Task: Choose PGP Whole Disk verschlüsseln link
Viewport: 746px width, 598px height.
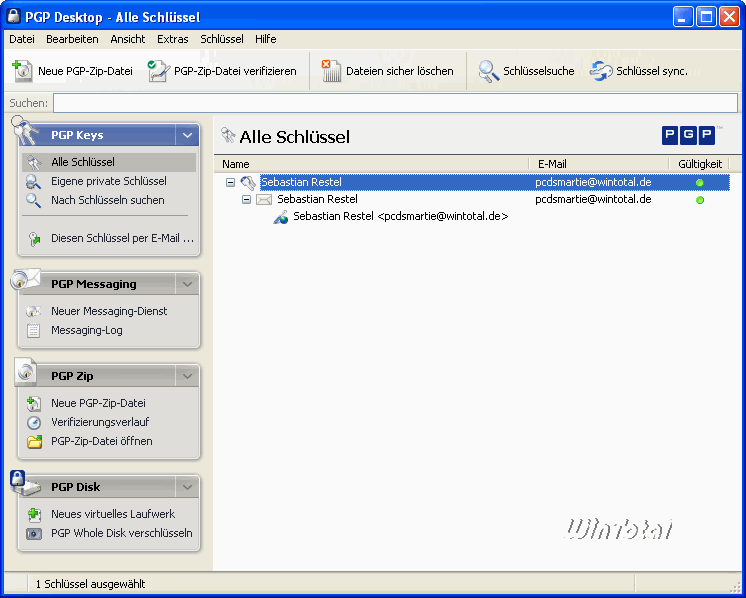Action: click(122, 533)
